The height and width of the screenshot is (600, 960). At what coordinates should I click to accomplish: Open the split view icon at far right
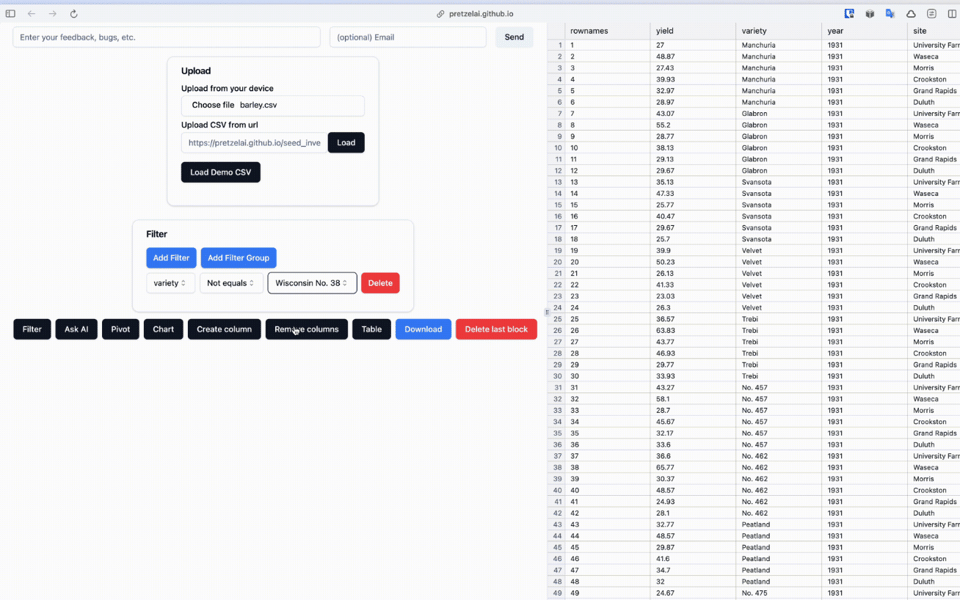[952, 14]
